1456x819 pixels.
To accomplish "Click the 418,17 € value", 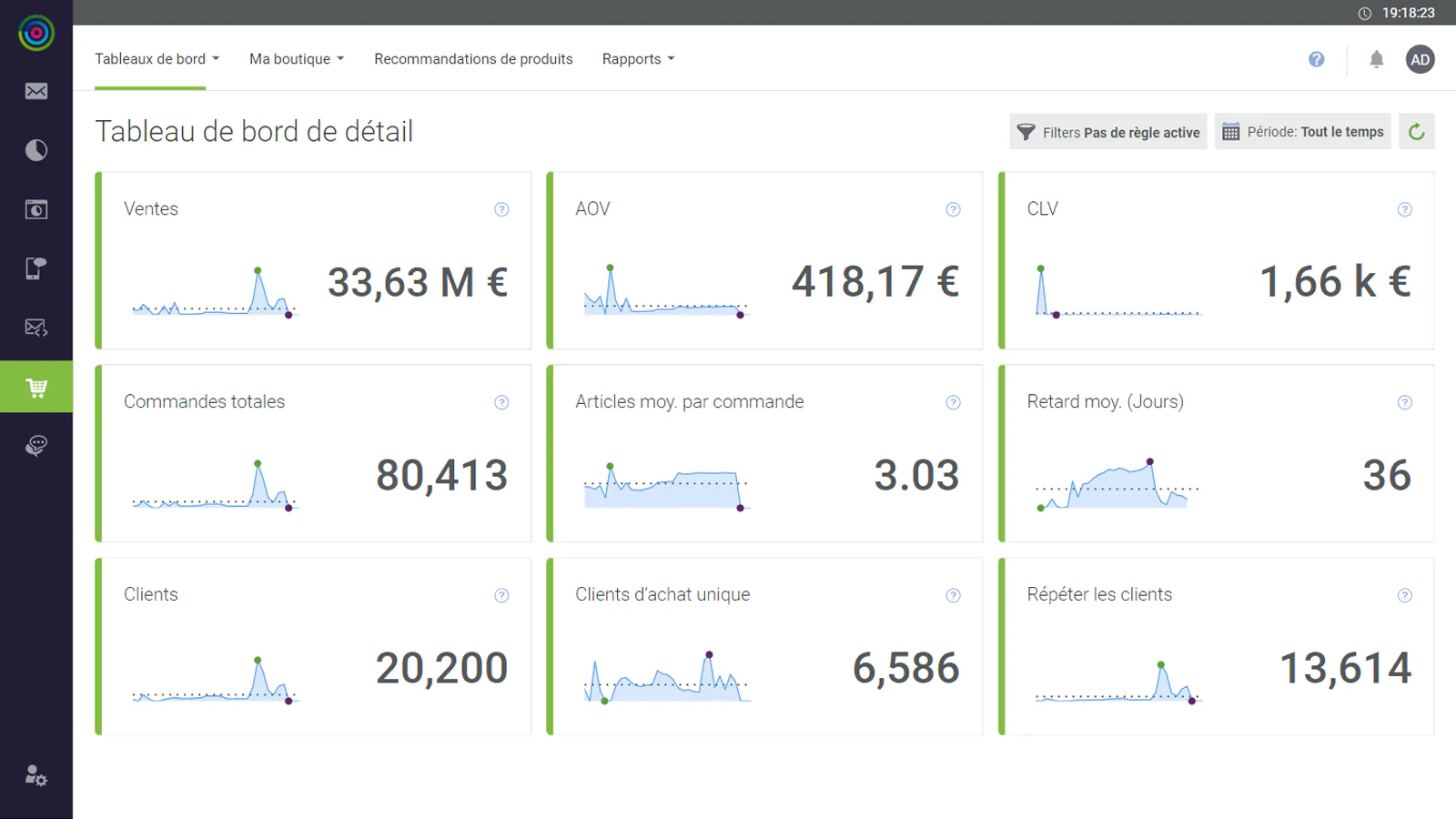I will (x=875, y=282).
